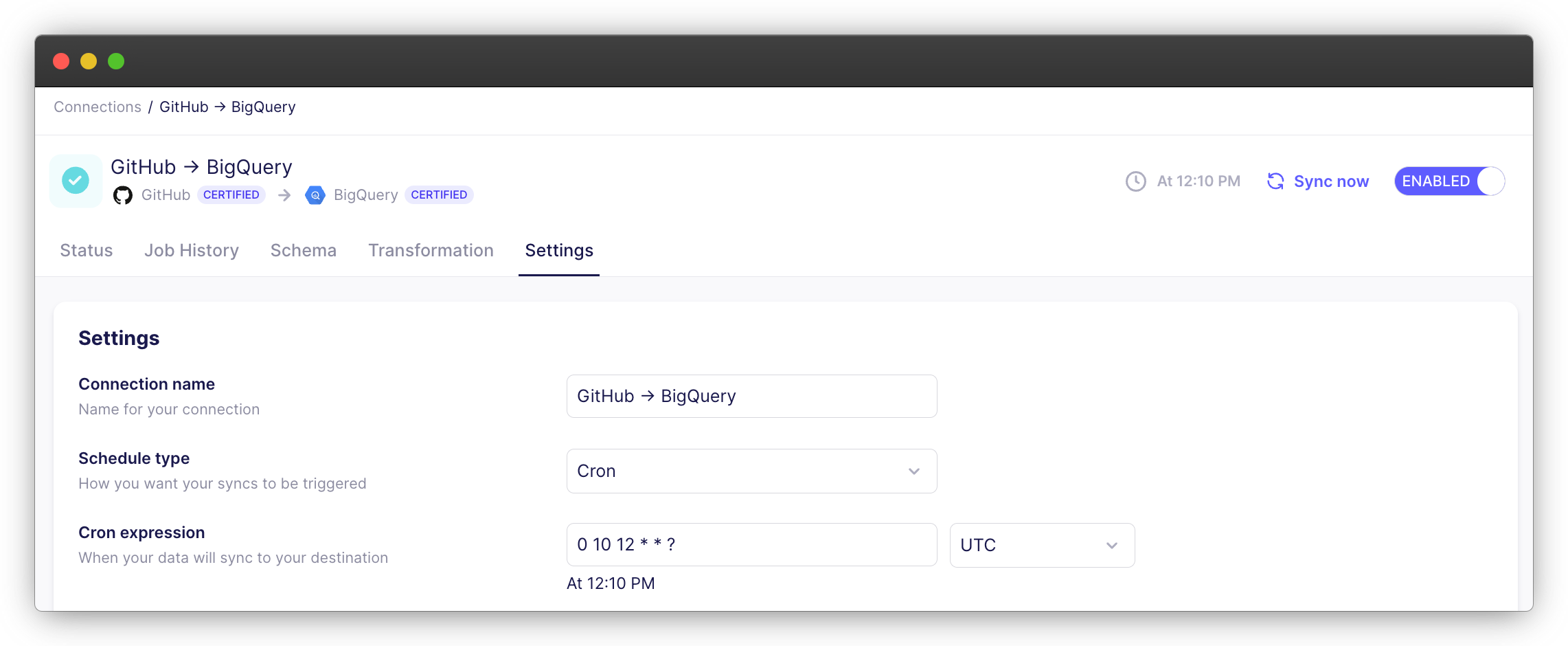The width and height of the screenshot is (1568, 646).
Task: Open the Job History tab
Action: (x=192, y=250)
